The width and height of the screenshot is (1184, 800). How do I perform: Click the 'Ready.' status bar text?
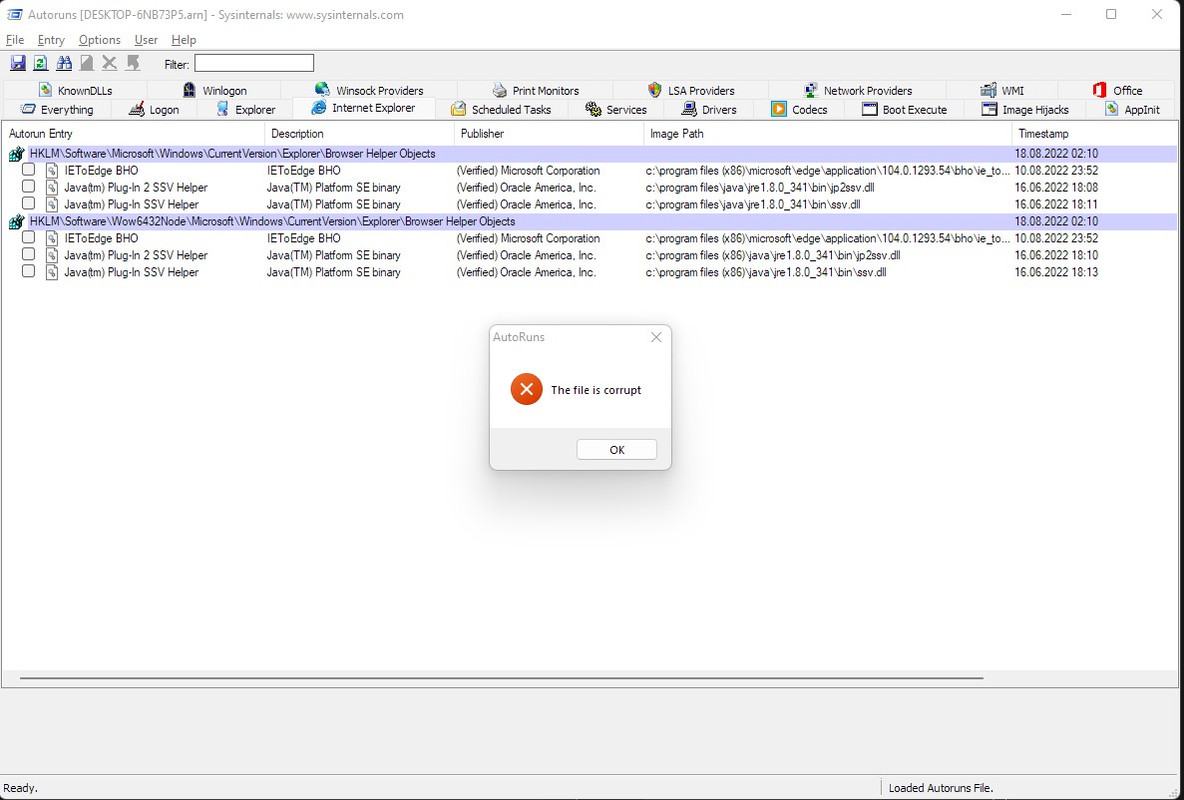coord(20,788)
